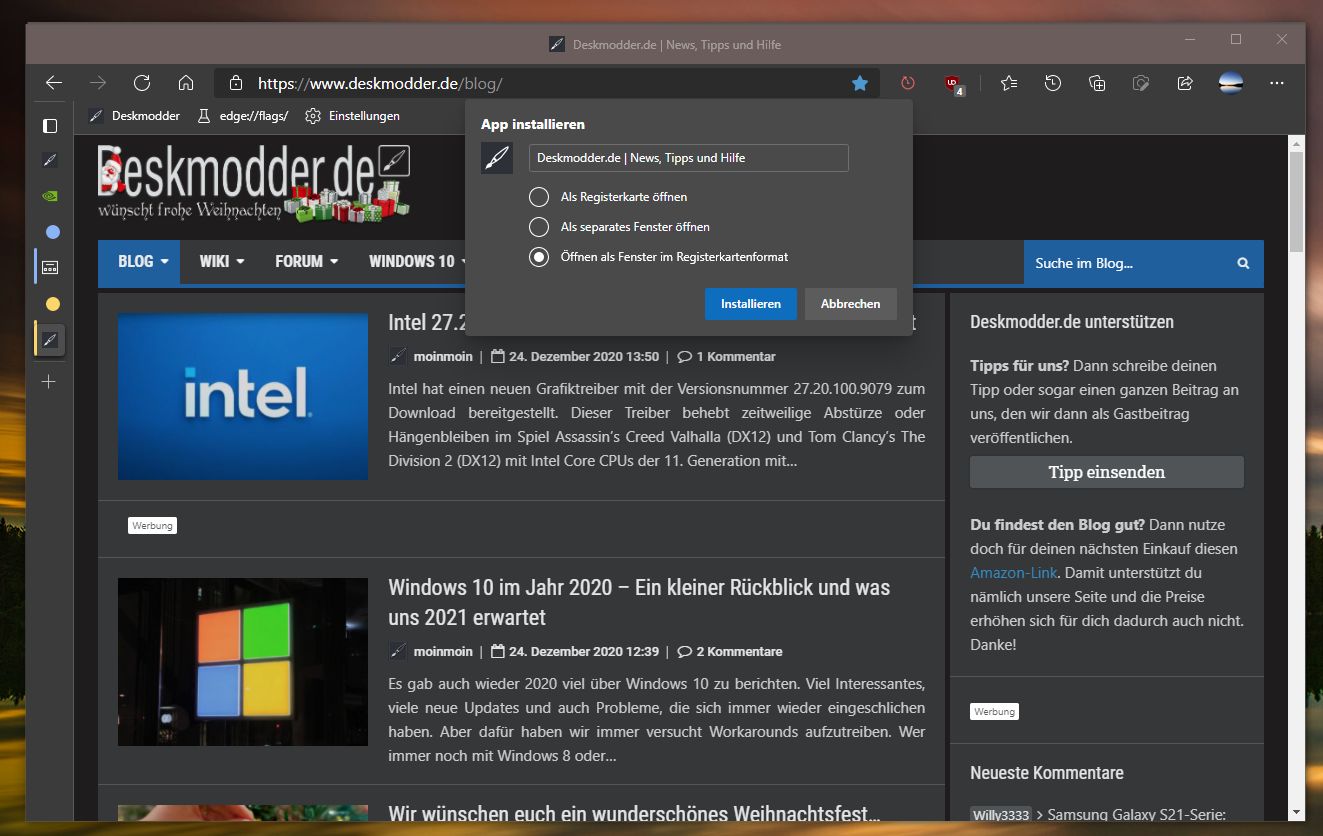Click the Deskmodder.de Christmas logo

click(x=254, y=182)
